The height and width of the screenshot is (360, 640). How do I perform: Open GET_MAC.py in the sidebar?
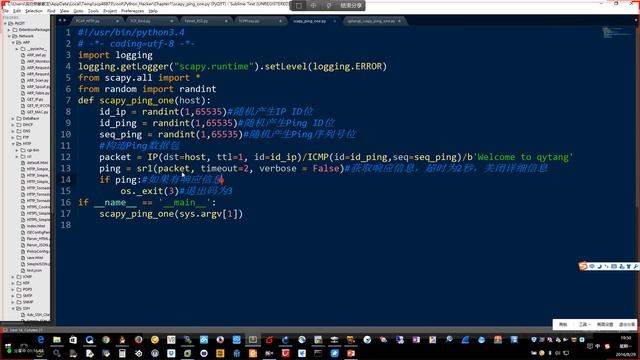[37, 112]
